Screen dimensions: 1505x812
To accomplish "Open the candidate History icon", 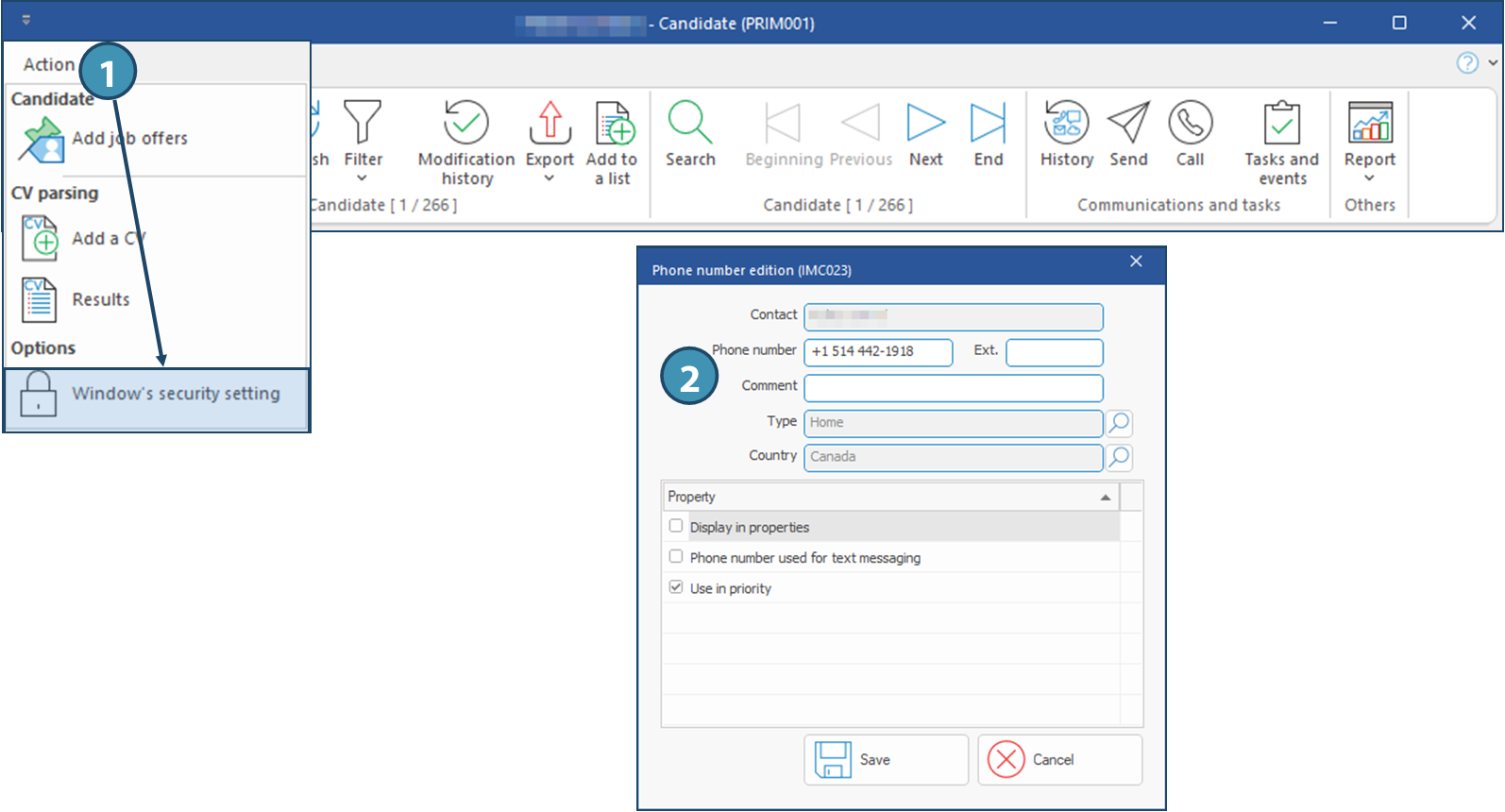I will tap(1066, 123).
